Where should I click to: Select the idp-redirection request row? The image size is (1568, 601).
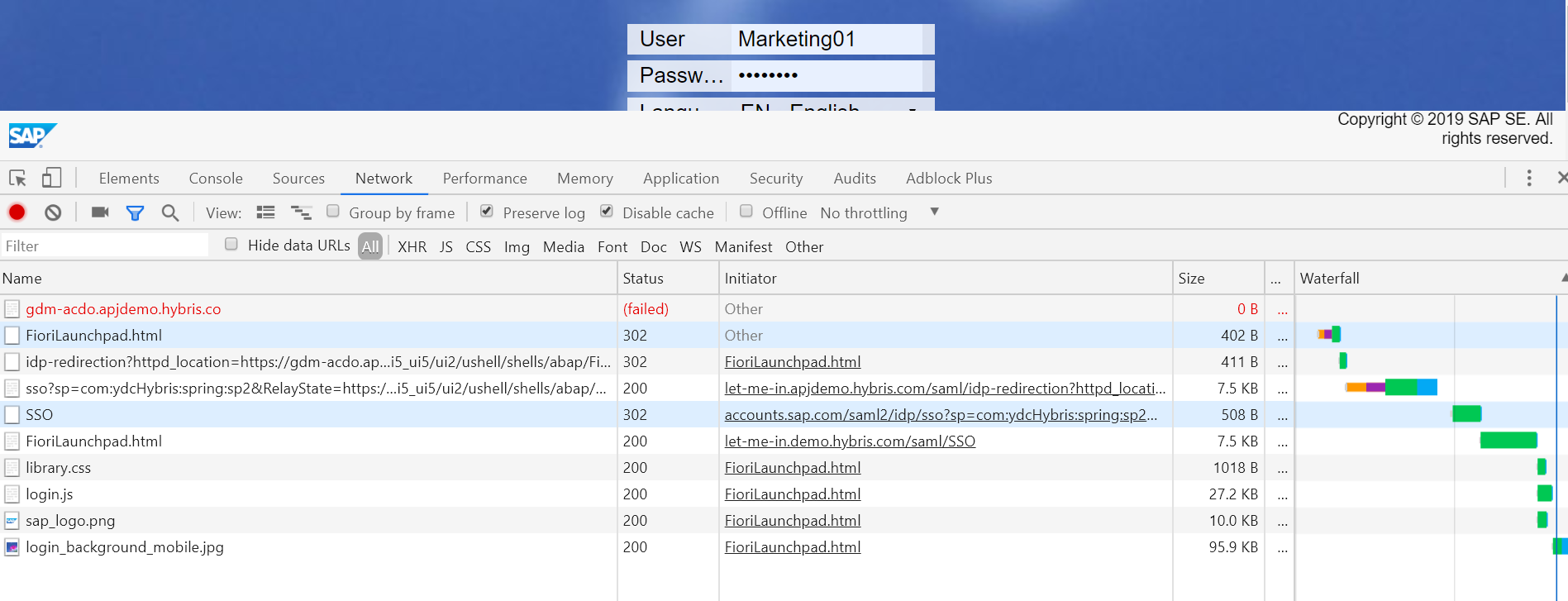[x=784, y=362]
